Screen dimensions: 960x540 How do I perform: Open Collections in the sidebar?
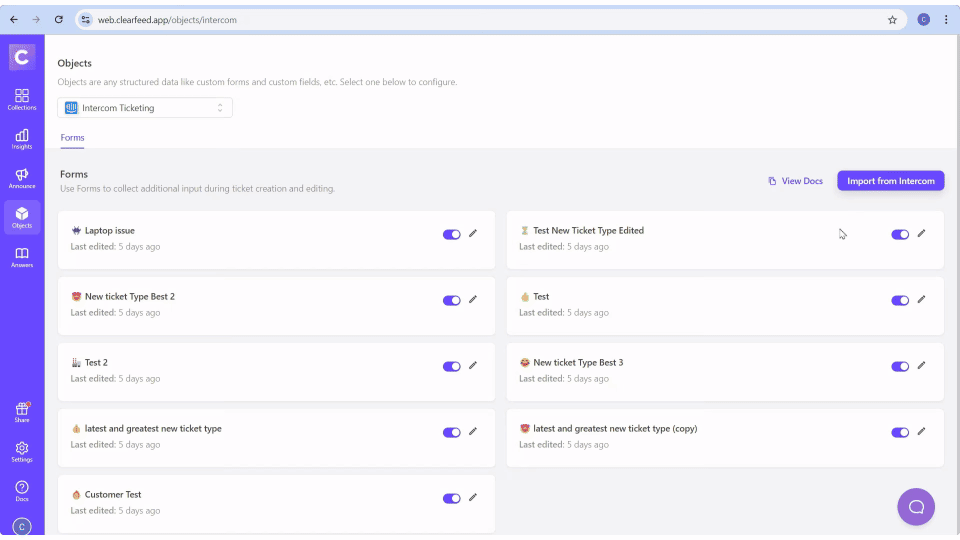22,99
